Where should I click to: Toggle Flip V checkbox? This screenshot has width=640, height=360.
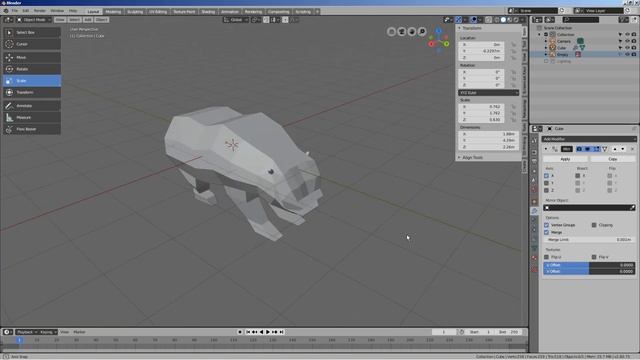point(594,257)
